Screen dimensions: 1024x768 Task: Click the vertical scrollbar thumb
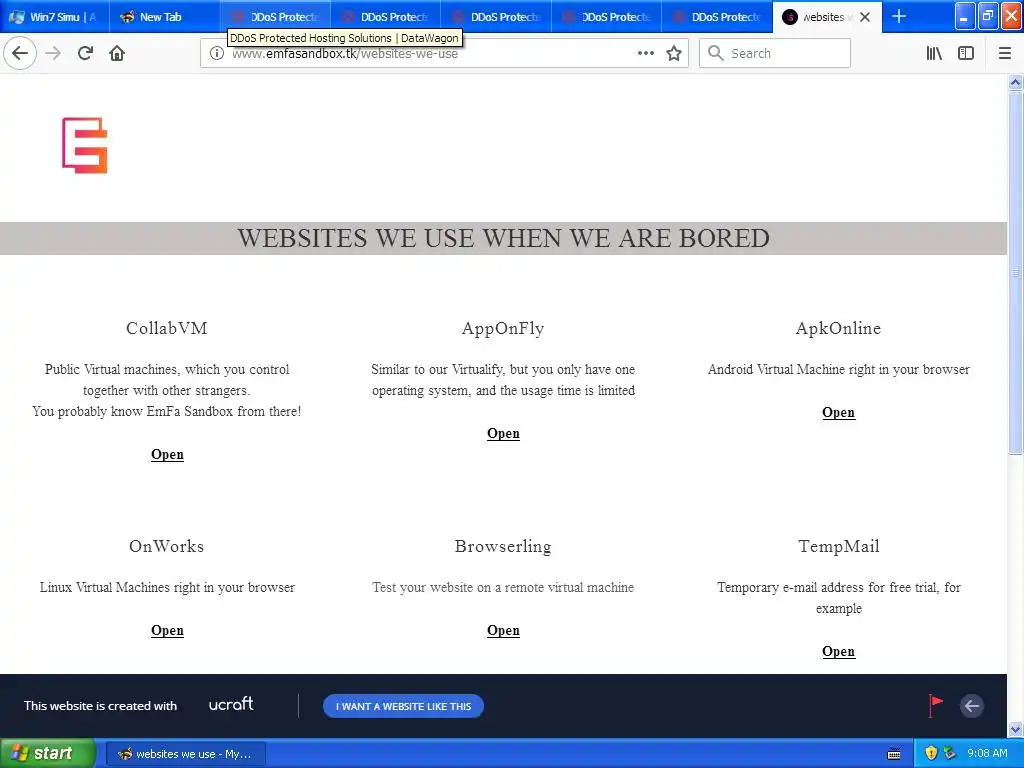coord(1015,273)
